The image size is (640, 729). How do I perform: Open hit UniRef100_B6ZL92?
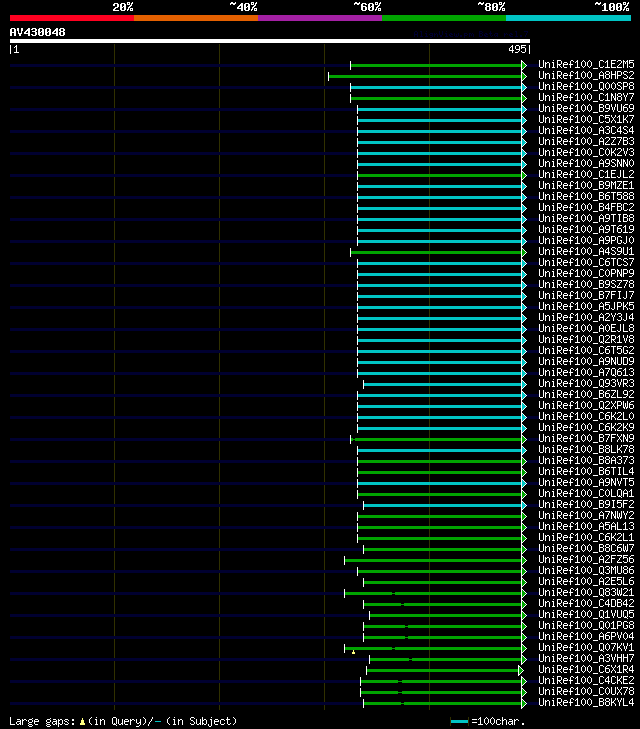click(586, 394)
